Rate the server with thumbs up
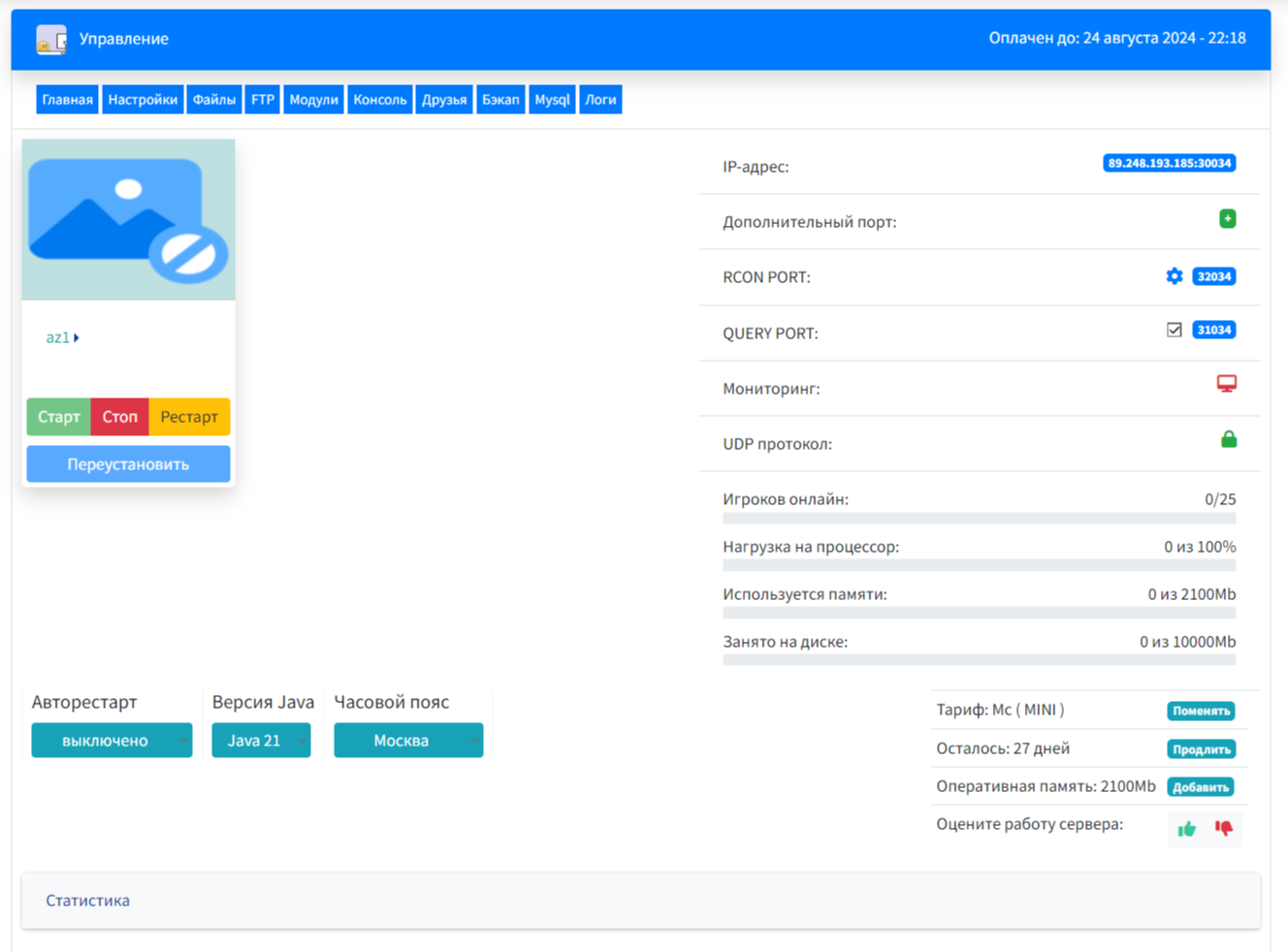Image resolution: width=1288 pixels, height=952 pixels. click(1187, 829)
